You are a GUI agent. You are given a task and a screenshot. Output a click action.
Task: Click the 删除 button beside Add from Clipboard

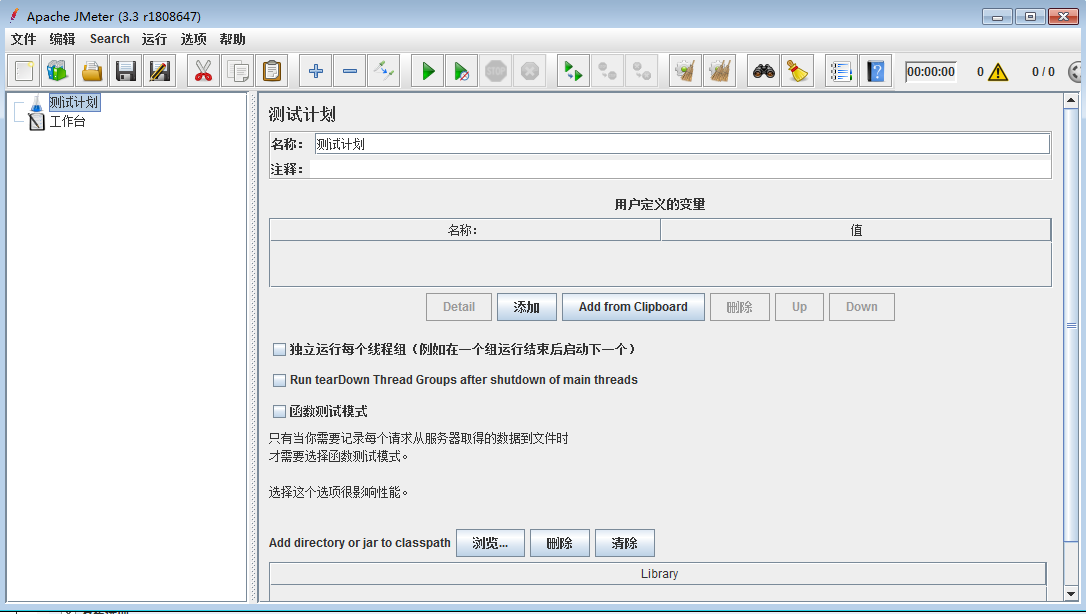pos(740,307)
